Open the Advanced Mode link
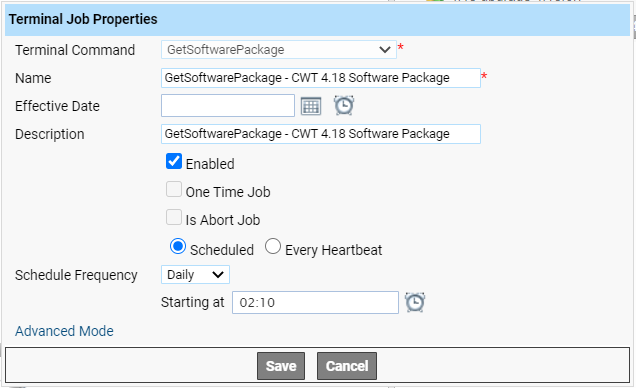The width and height of the screenshot is (636, 388). click(64, 331)
